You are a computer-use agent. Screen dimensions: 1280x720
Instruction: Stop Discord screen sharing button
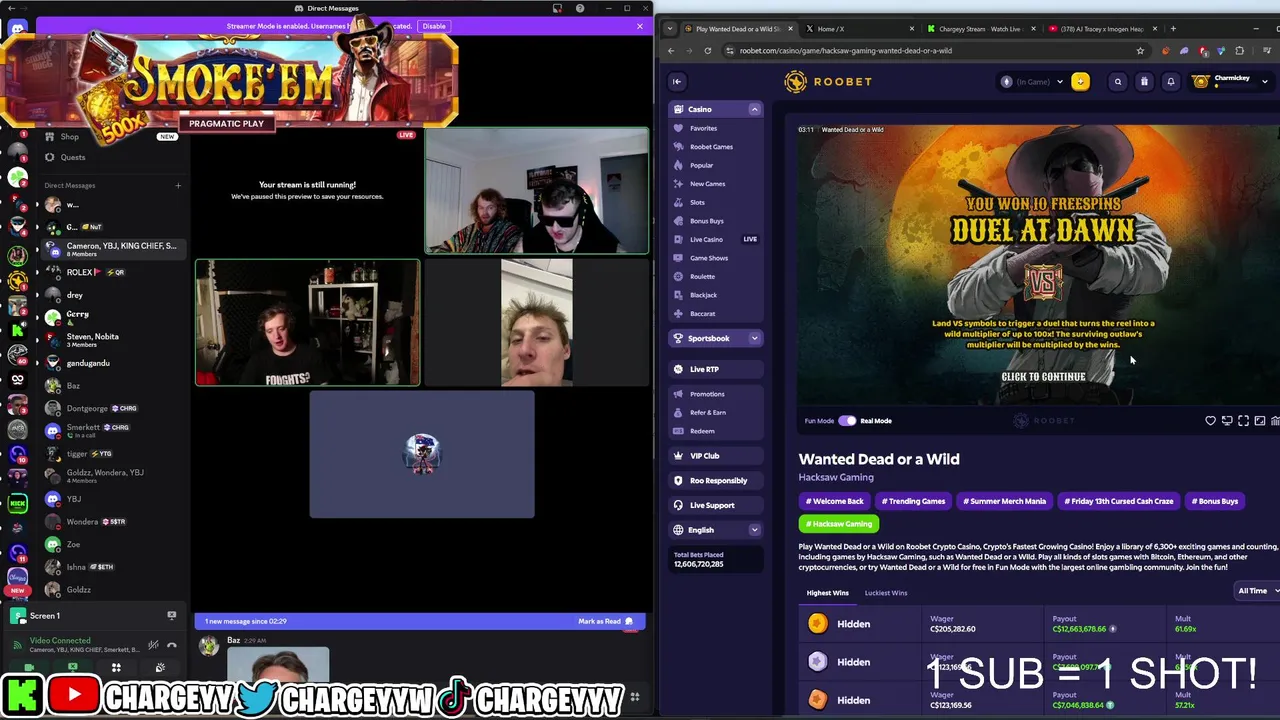click(72, 668)
